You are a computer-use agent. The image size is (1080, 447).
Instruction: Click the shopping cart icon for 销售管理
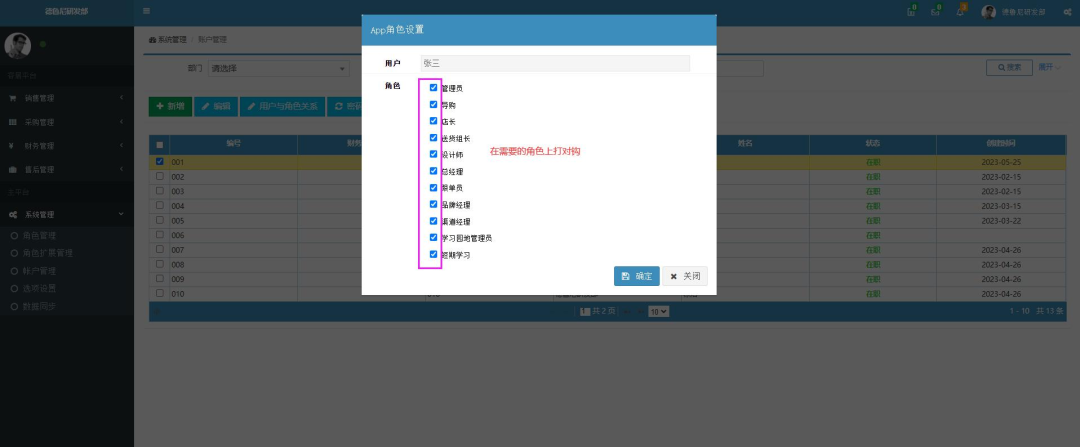point(13,98)
